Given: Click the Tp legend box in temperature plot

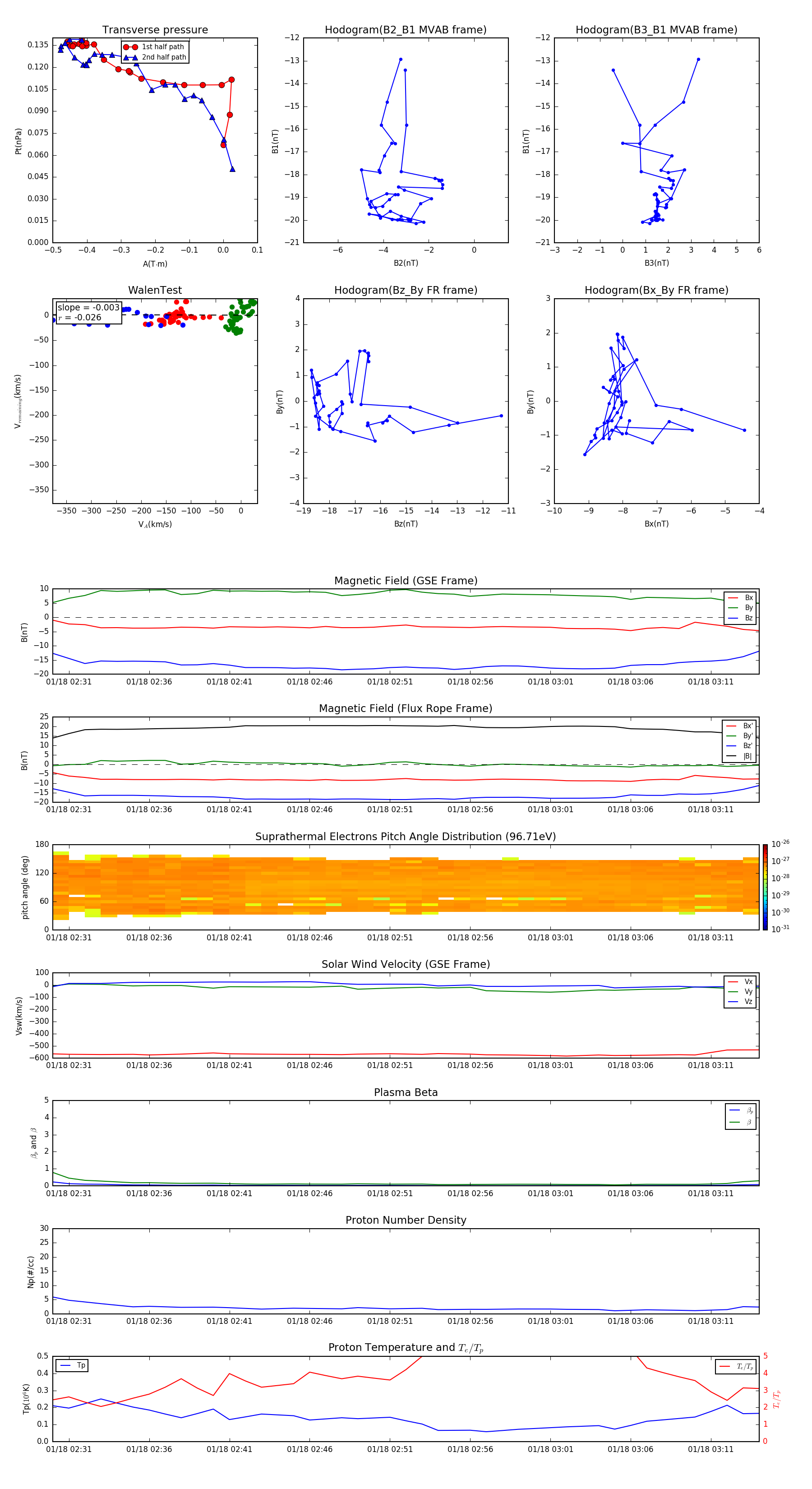Looking at the screenshot, I should (x=72, y=1365).
